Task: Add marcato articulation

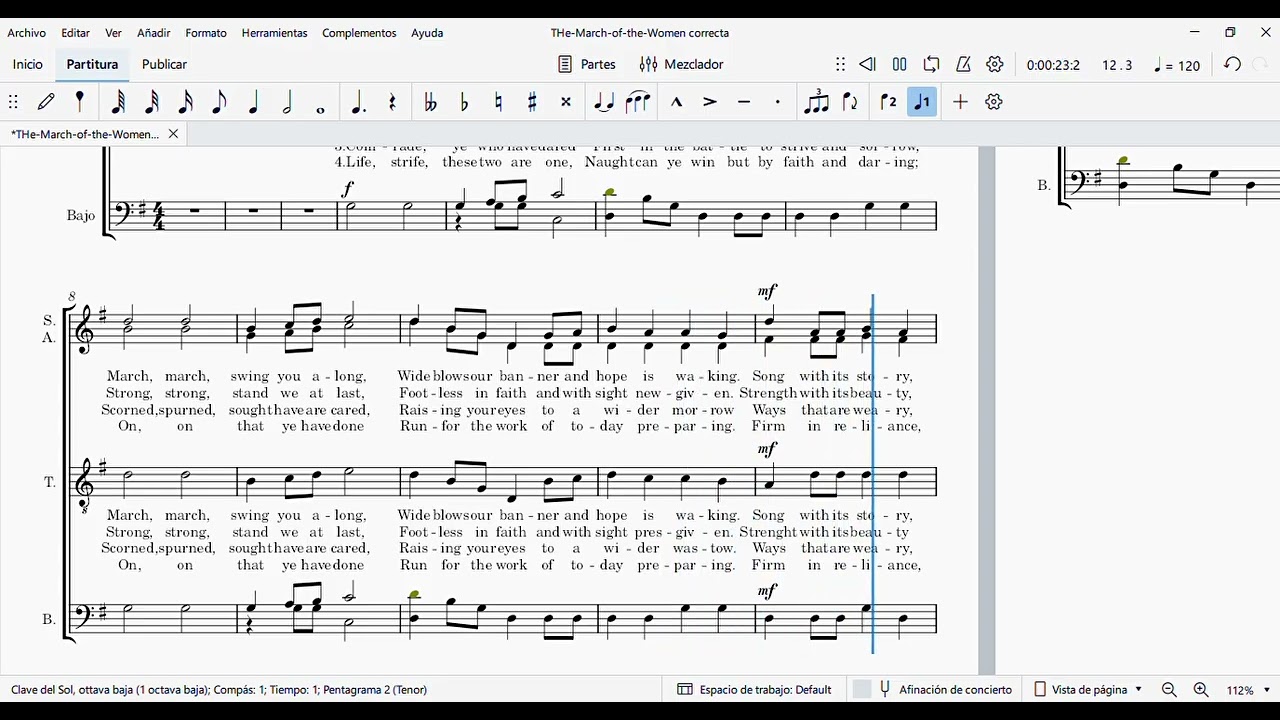Action: click(676, 102)
